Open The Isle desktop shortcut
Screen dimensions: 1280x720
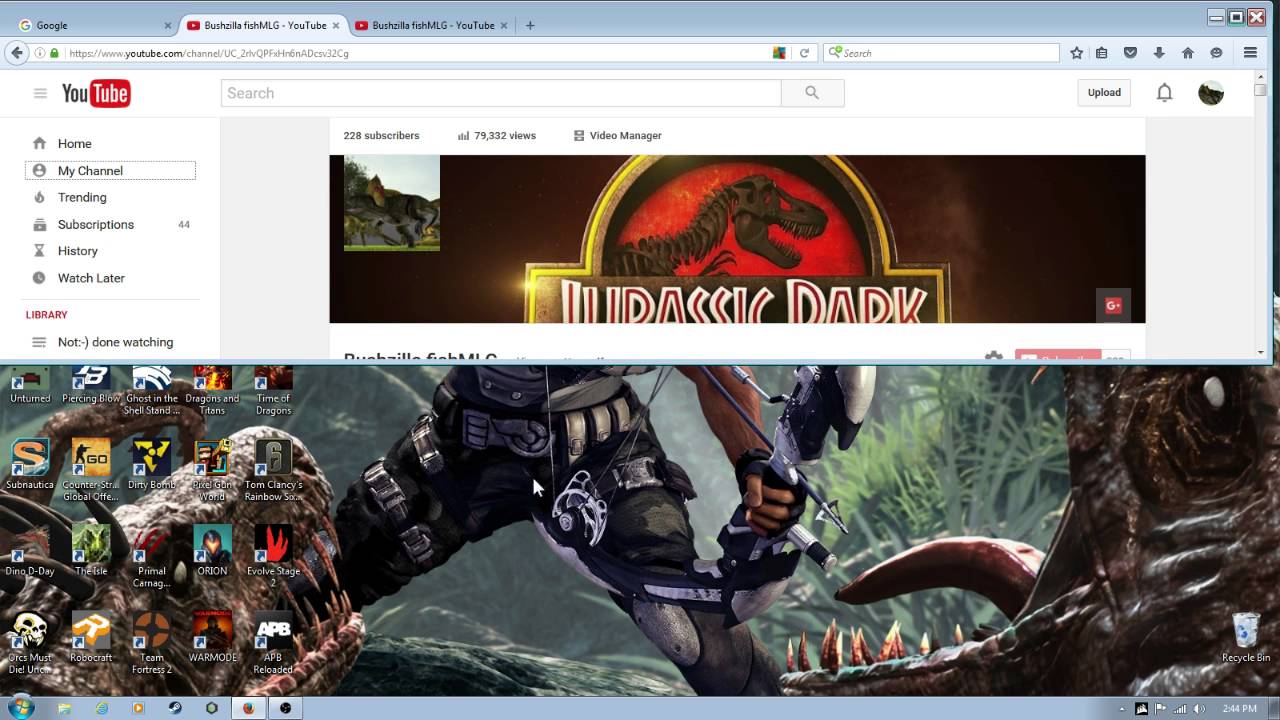(x=91, y=551)
